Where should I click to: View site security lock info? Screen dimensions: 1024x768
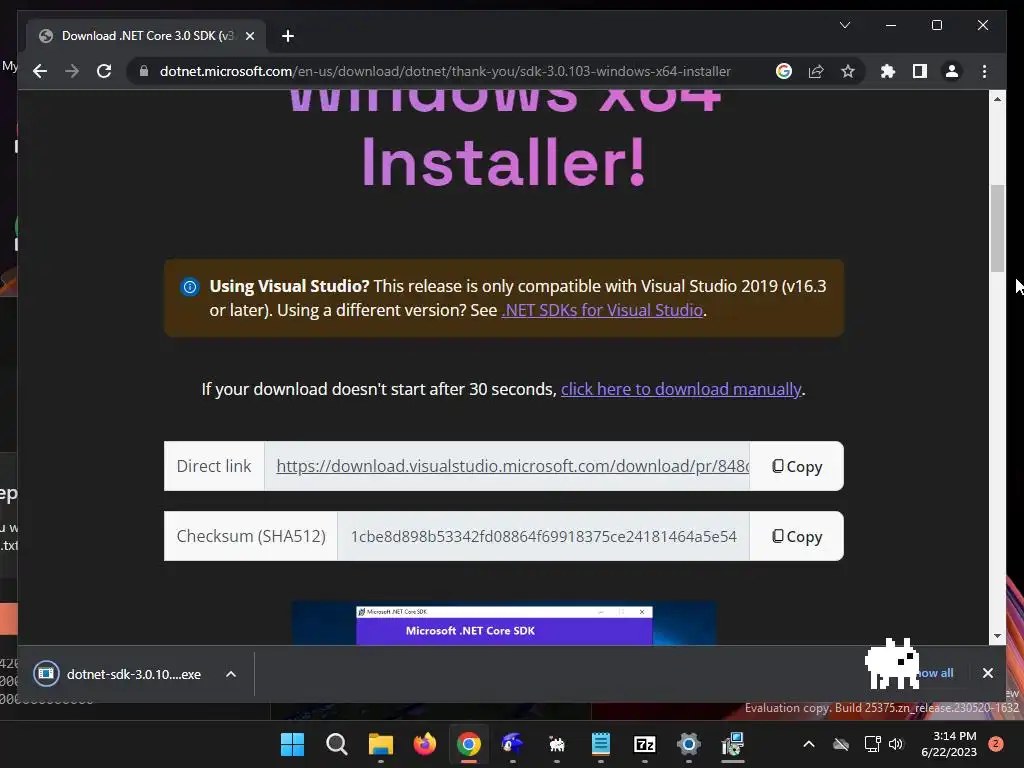(x=144, y=71)
